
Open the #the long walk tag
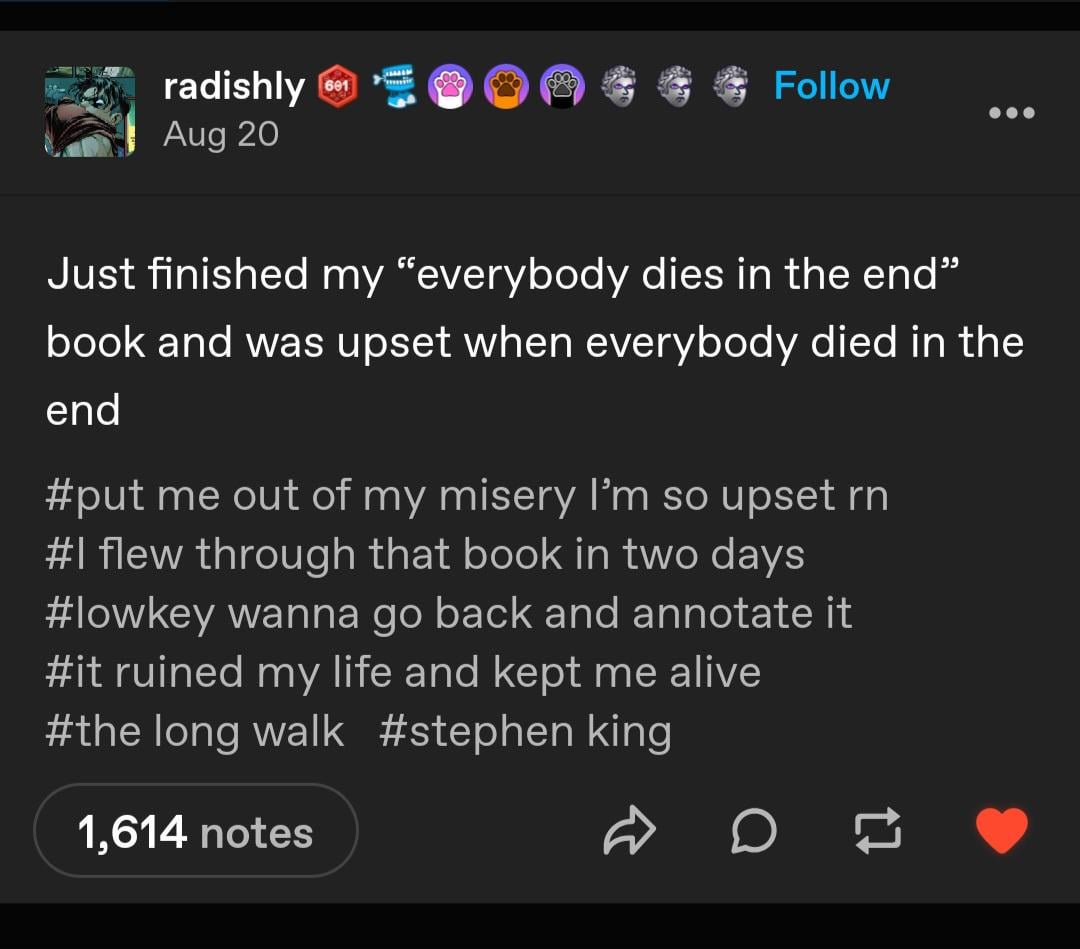pyautogui.click(x=195, y=731)
